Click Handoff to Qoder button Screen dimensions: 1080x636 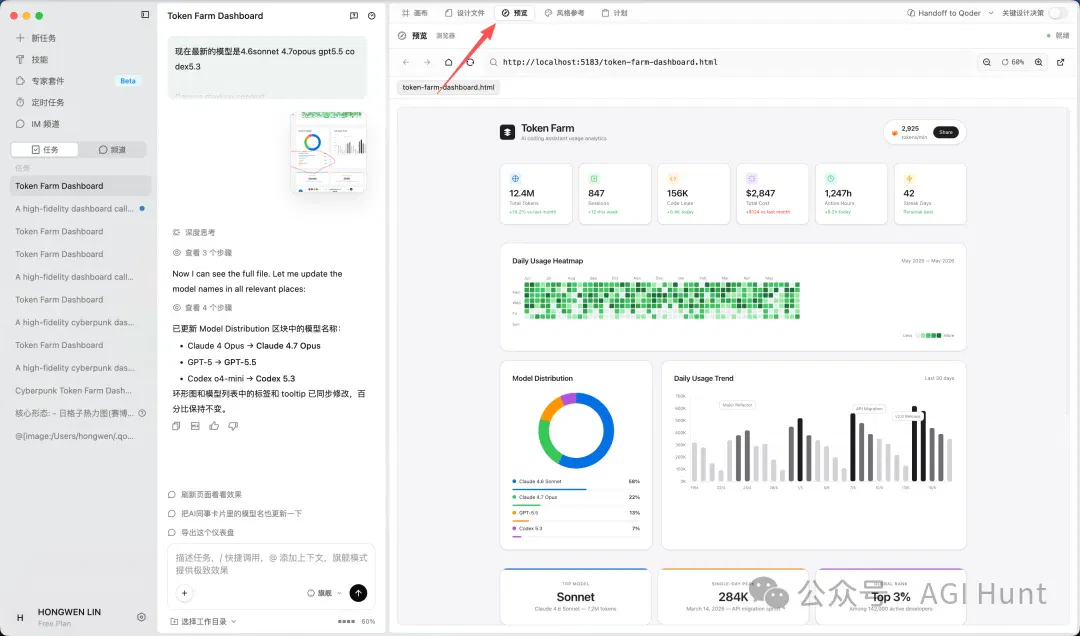click(944, 13)
